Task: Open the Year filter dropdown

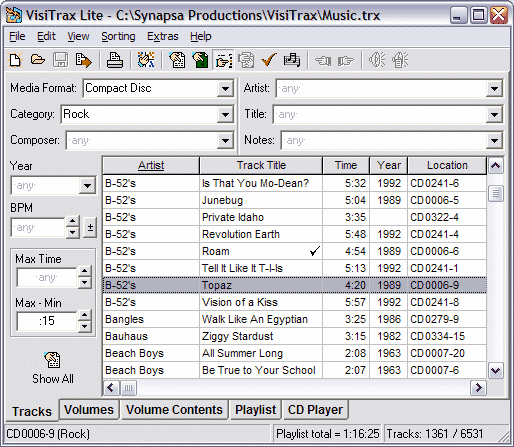Action: click(87, 185)
